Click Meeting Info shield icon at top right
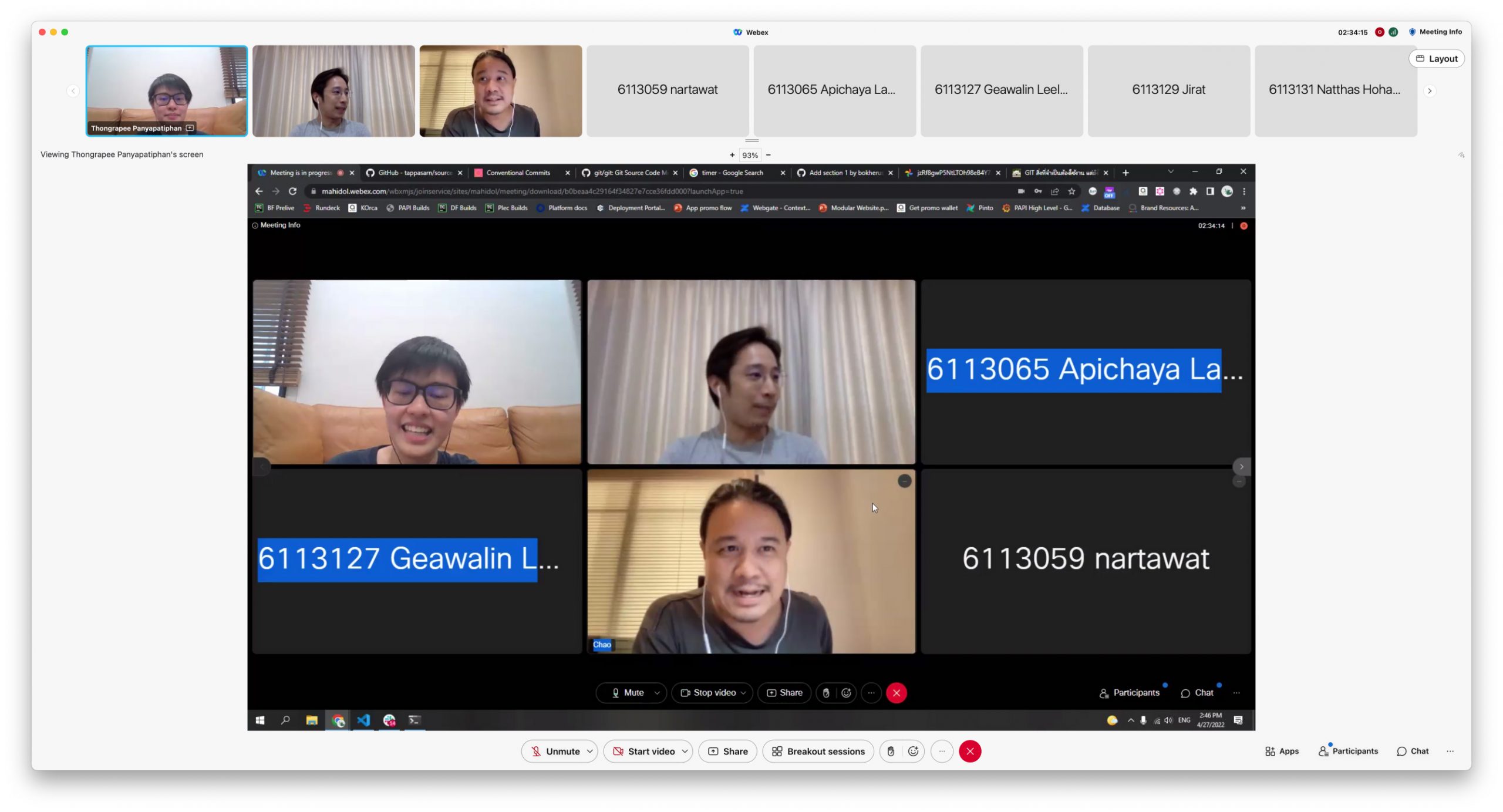 (1412, 32)
